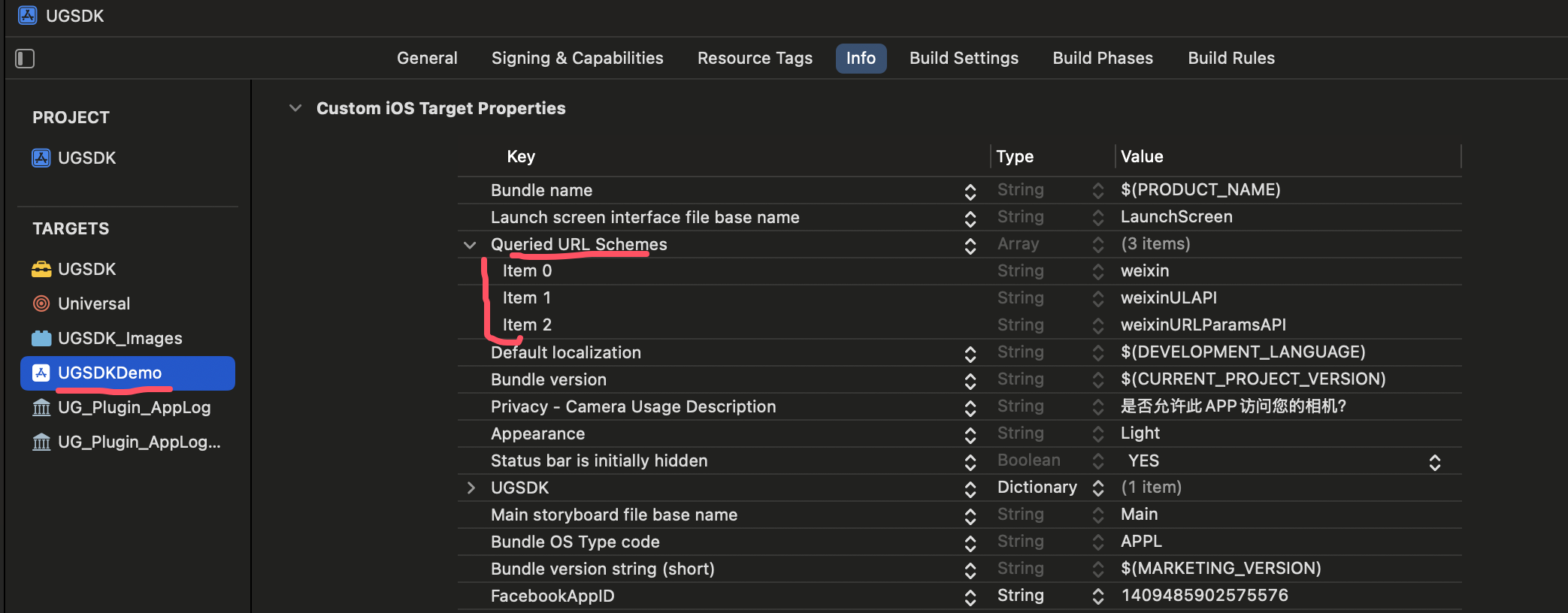Image resolution: width=1568 pixels, height=613 pixels.
Task: Open key stepper for Status bar is initially hidden
Action: (970, 462)
